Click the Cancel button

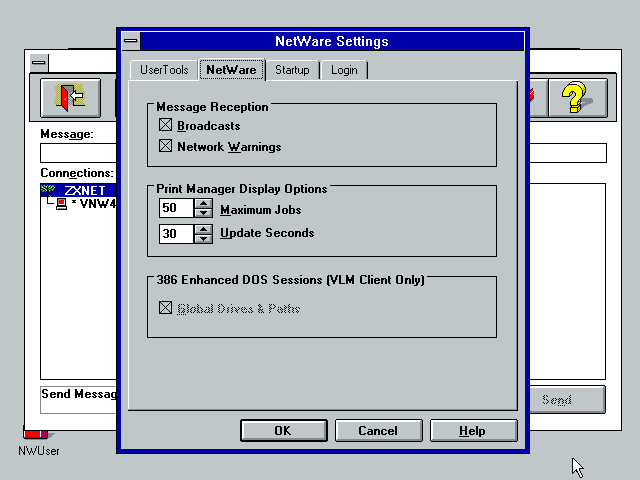pyautogui.click(x=378, y=431)
